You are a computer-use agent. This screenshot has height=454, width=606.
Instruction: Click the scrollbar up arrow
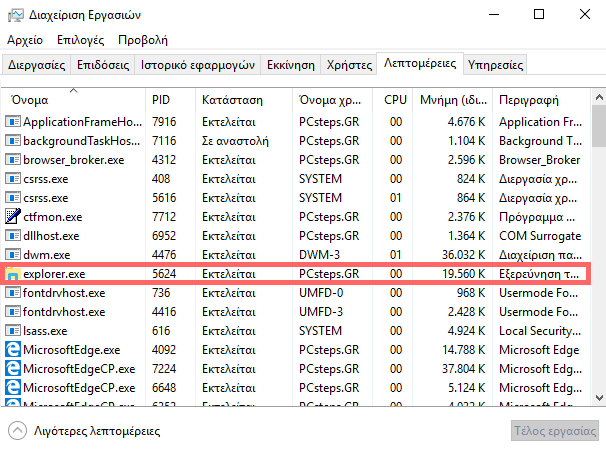tap(599, 97)
